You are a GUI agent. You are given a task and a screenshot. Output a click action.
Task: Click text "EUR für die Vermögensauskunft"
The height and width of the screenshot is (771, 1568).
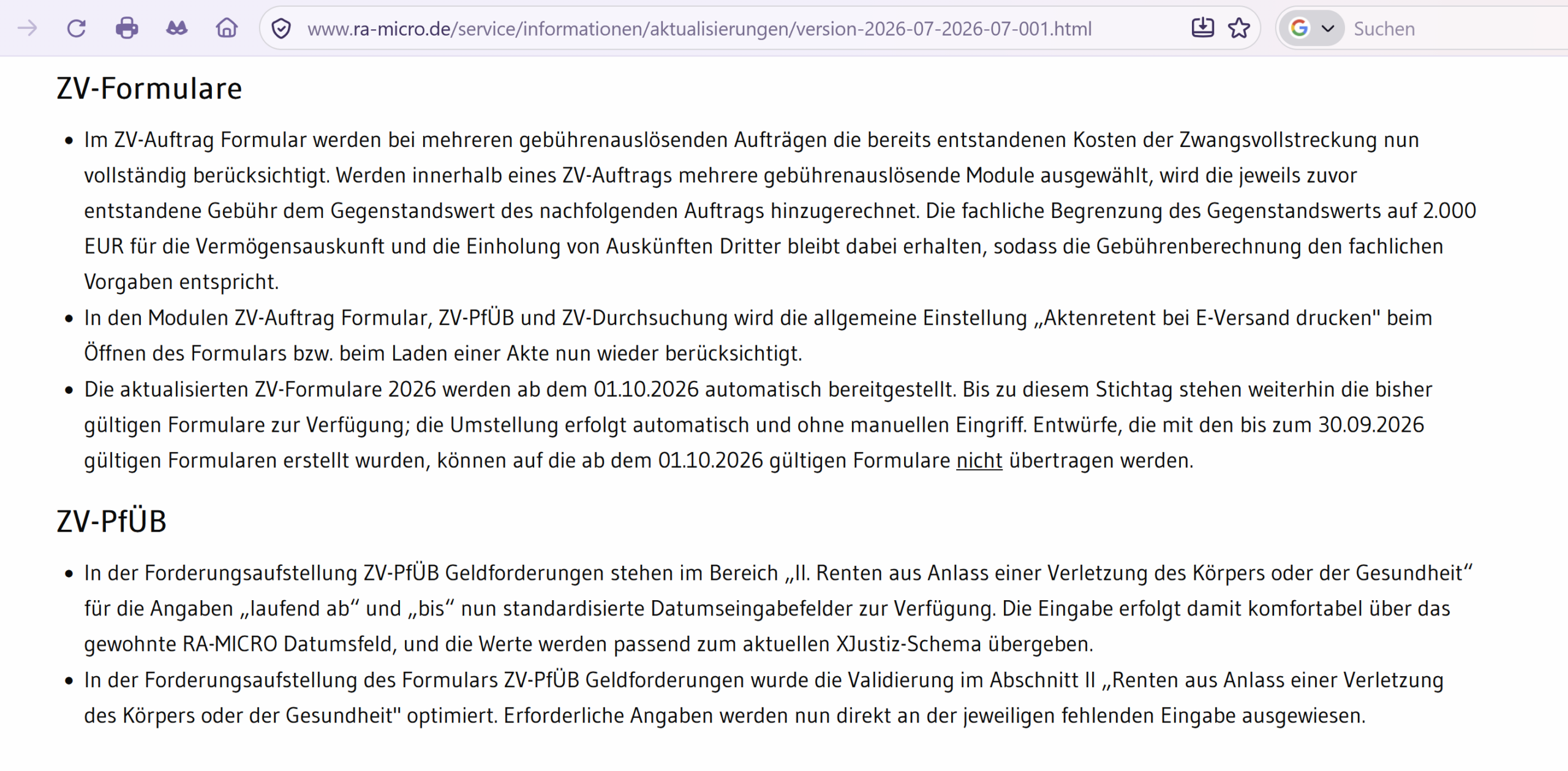pyautogui.click(x=235, y=247)
